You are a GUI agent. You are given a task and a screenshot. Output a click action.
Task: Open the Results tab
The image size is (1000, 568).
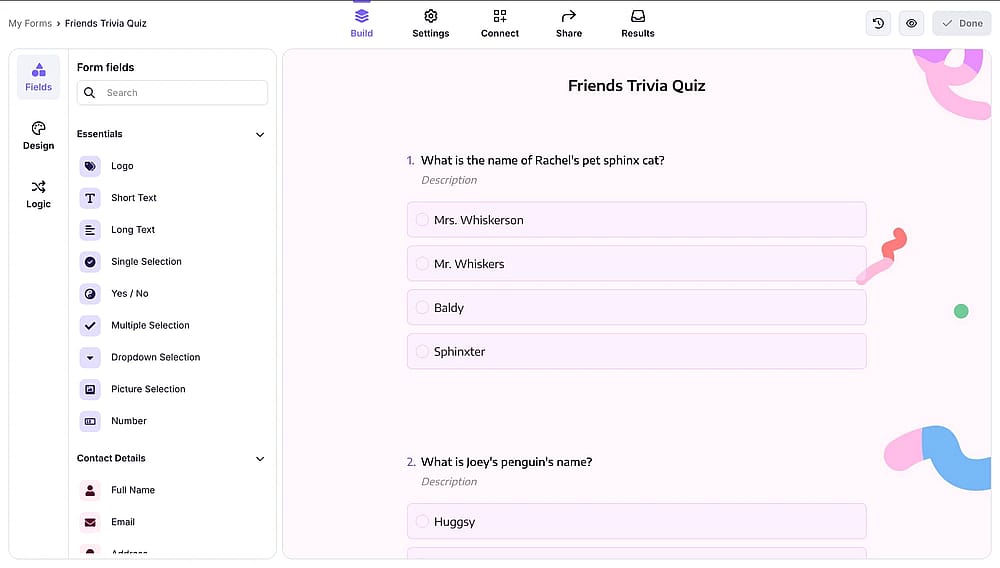coord(638,24)
